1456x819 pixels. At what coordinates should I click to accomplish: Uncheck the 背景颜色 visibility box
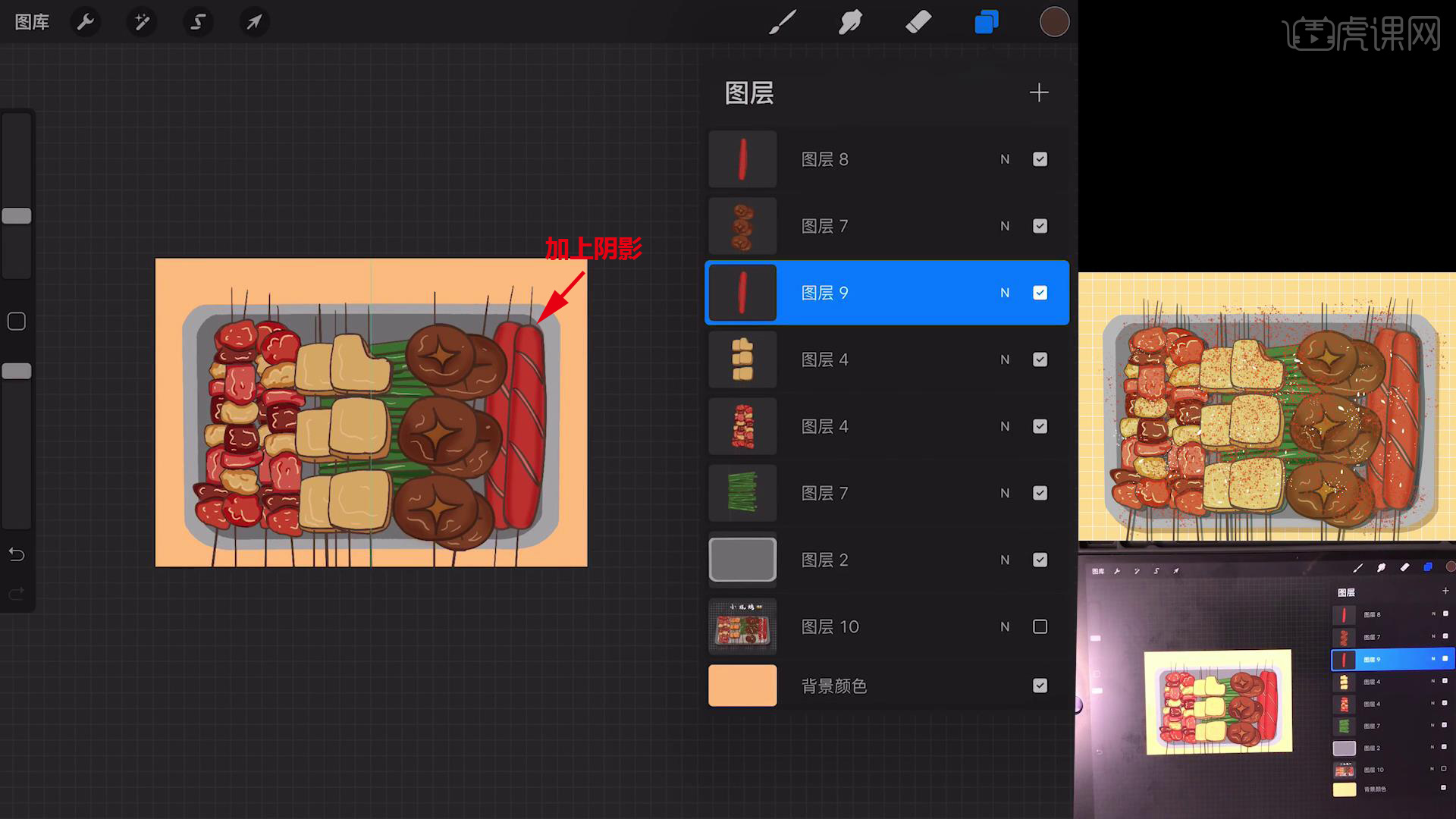1040,686
